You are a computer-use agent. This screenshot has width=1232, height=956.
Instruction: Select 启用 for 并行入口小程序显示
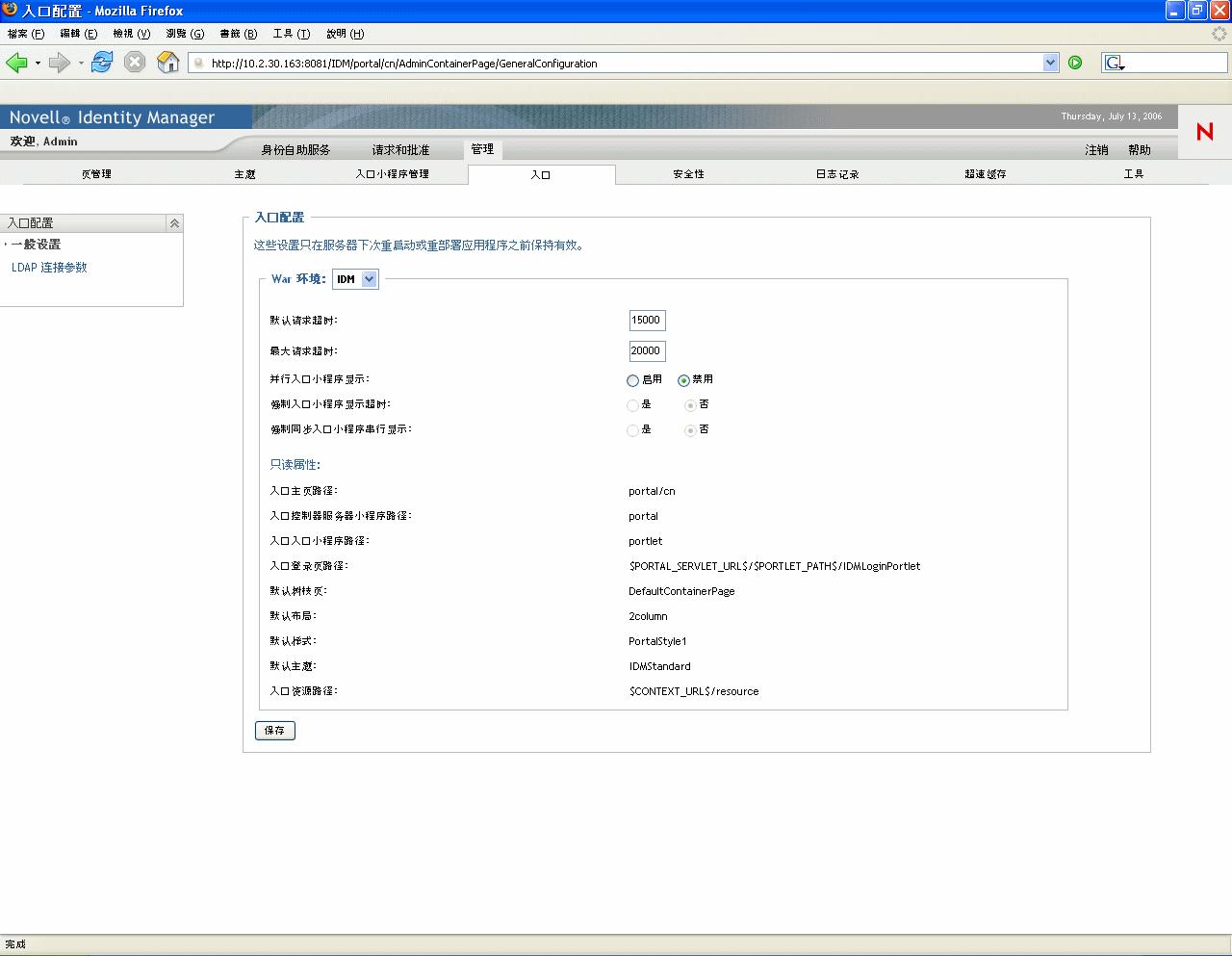pyautogui.click(x=632, y=380)
